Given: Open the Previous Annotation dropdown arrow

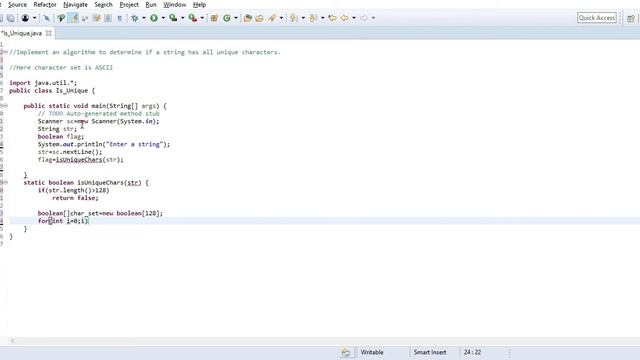Looking at the screenshot, I should point(322,18).
